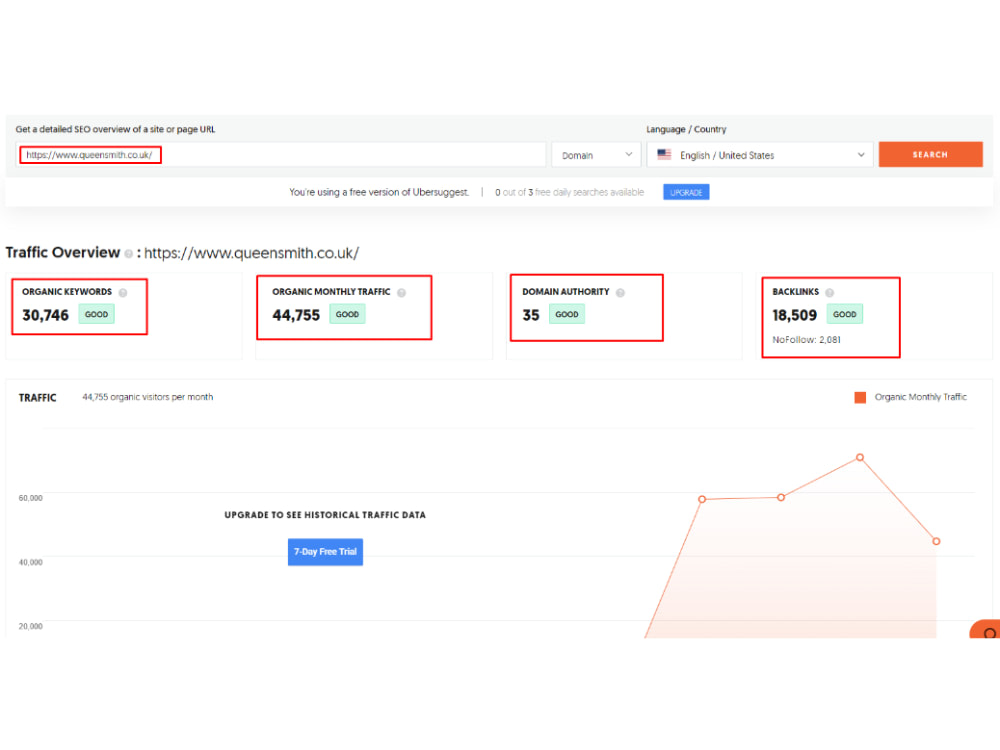
Task: Click the NoFollow: 2,081 text
Action: tap(806, 340)
